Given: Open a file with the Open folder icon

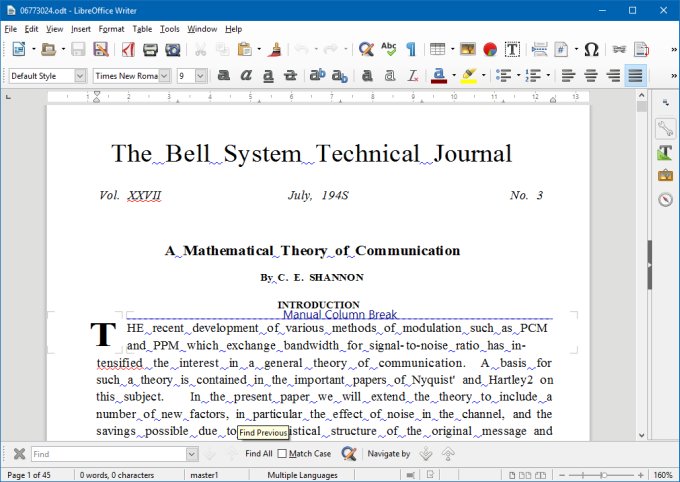Looking at the screenshot, I should pyautogui.click(x=48, y=49).
